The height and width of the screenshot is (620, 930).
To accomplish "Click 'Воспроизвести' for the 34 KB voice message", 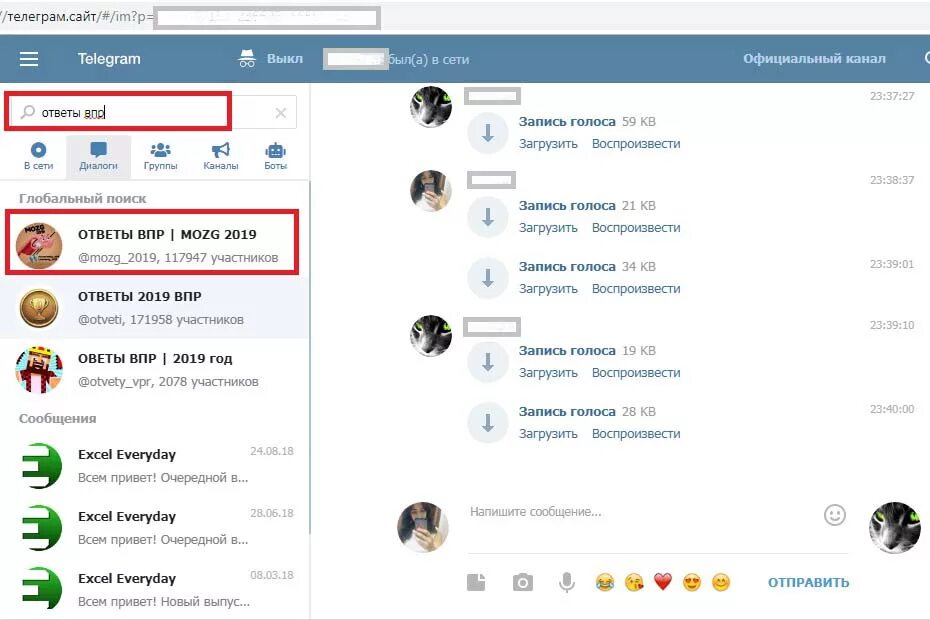I will click(636, 289).
